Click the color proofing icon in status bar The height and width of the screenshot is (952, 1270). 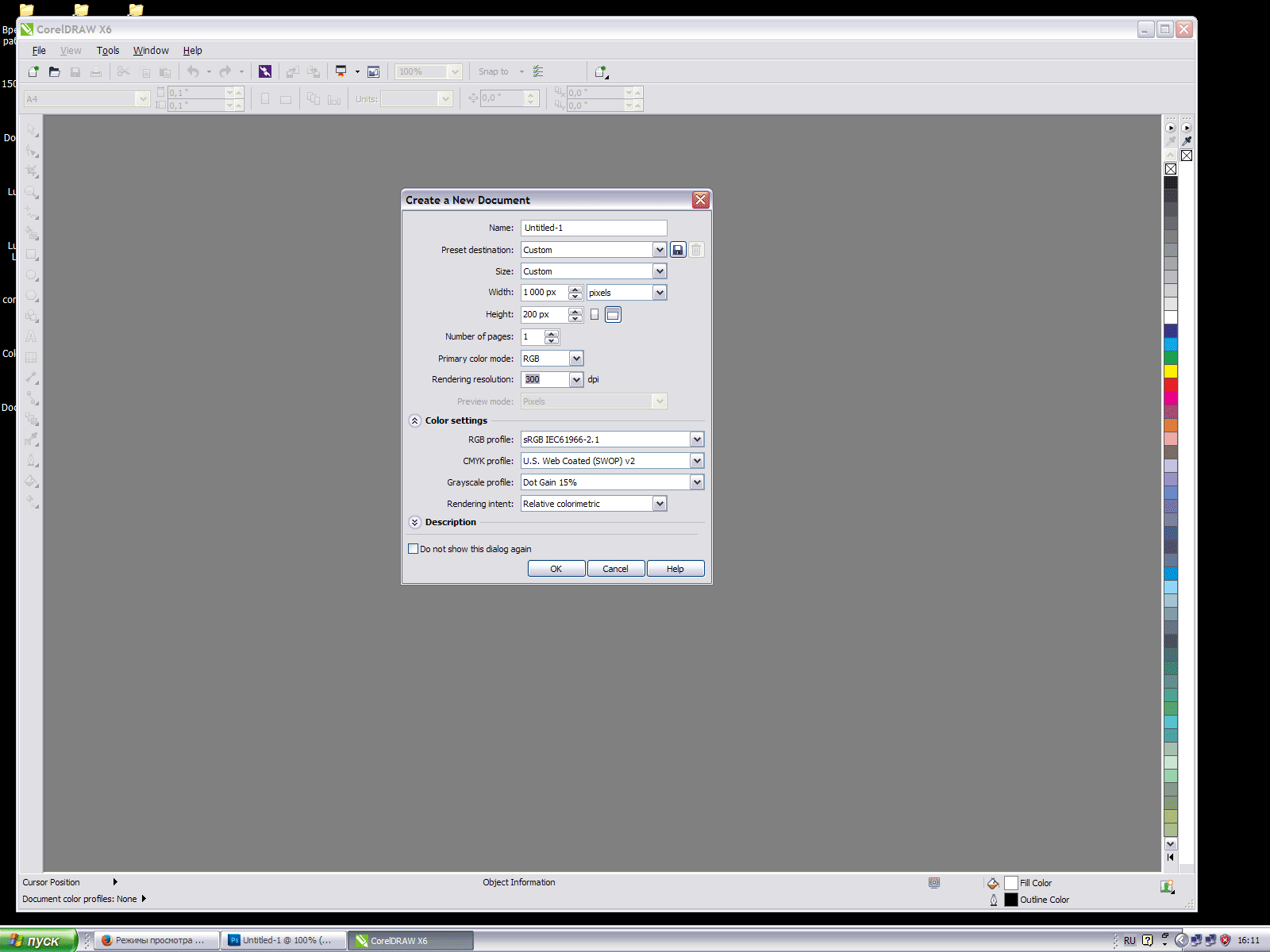tap(934, 882)
